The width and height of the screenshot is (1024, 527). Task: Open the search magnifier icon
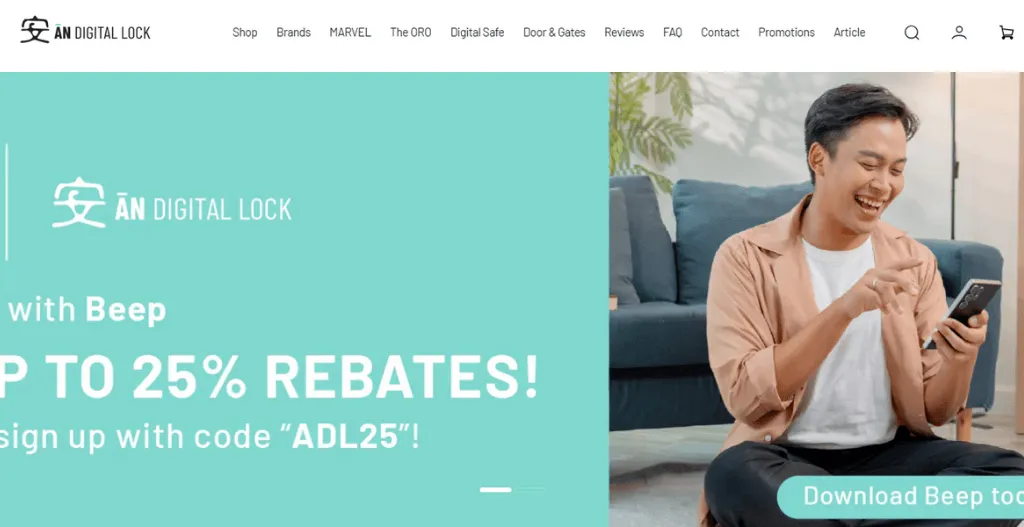click(912, 33)
